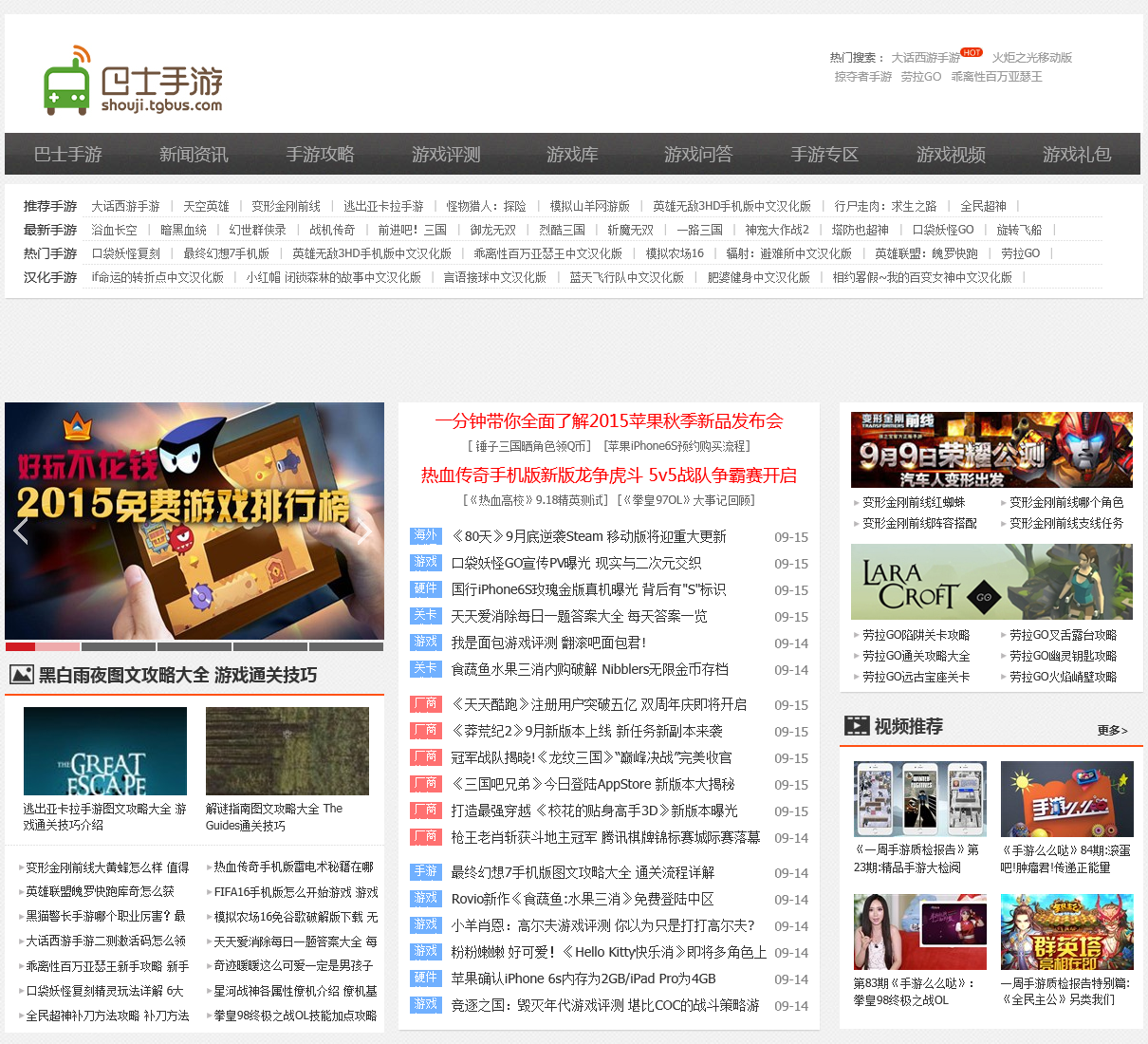Click the HOT badge in hot searches
The height and width of the screenshot is (1044, 1148).
pyautogui.click(x=972, y=52)
